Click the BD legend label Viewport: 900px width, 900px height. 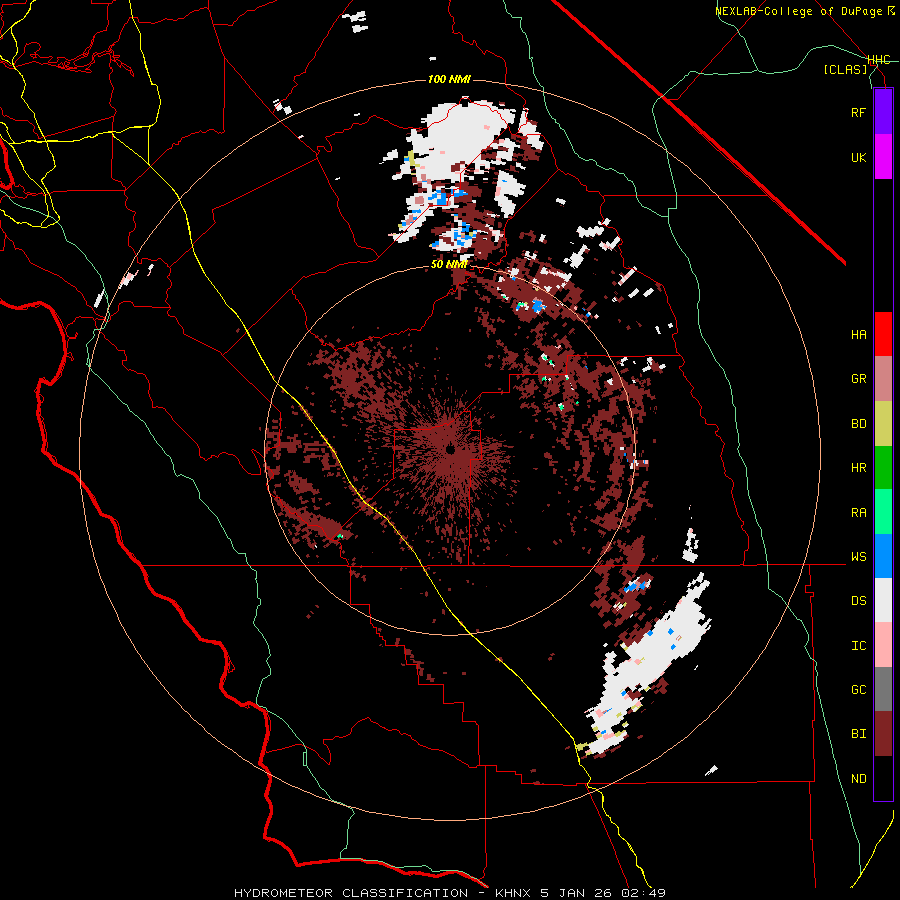(858, 424)
